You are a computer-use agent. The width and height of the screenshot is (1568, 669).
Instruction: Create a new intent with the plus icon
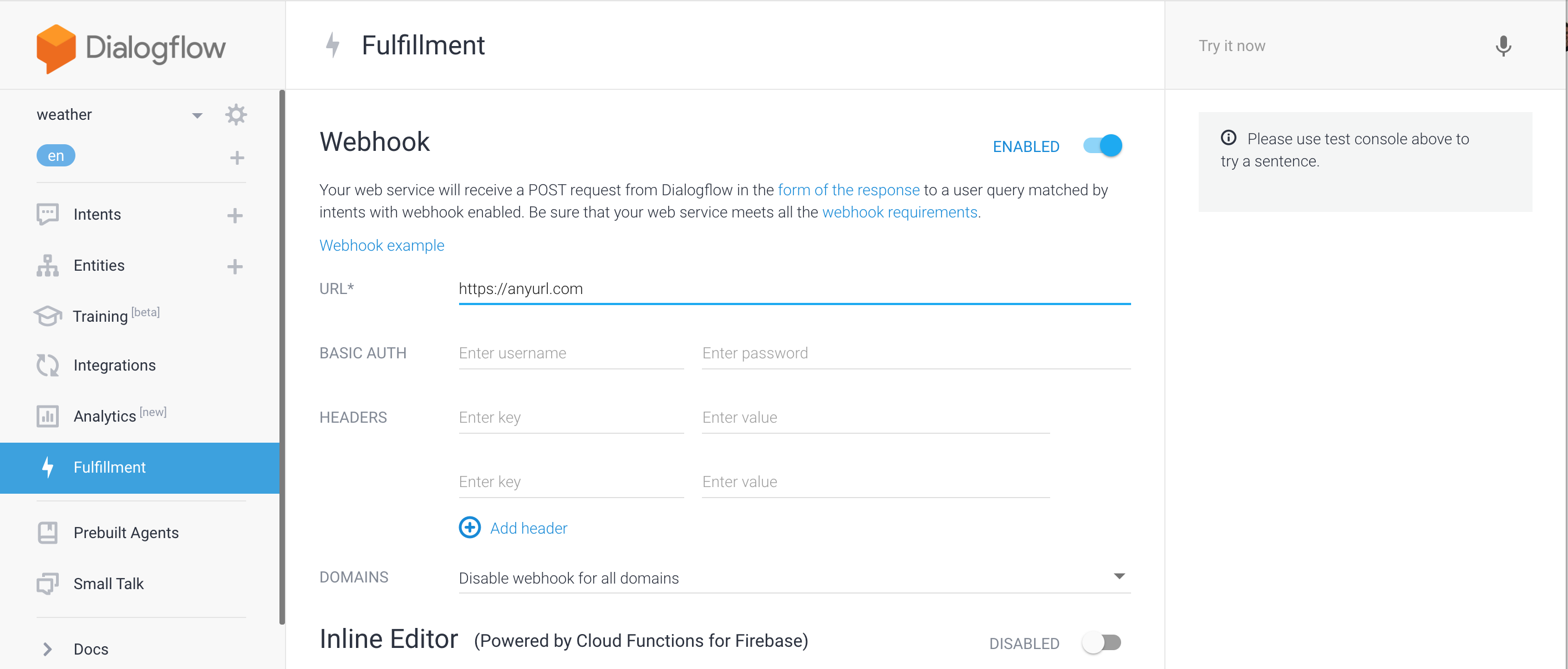(235, 215)
